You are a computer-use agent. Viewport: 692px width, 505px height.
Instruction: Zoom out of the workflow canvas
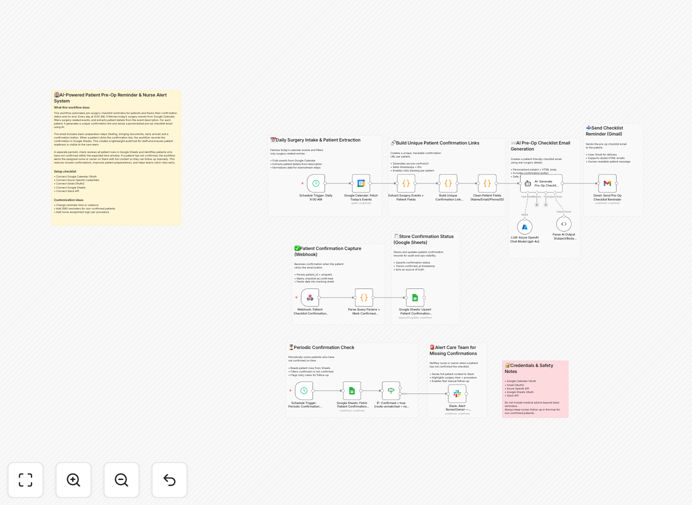pos(121,480)
